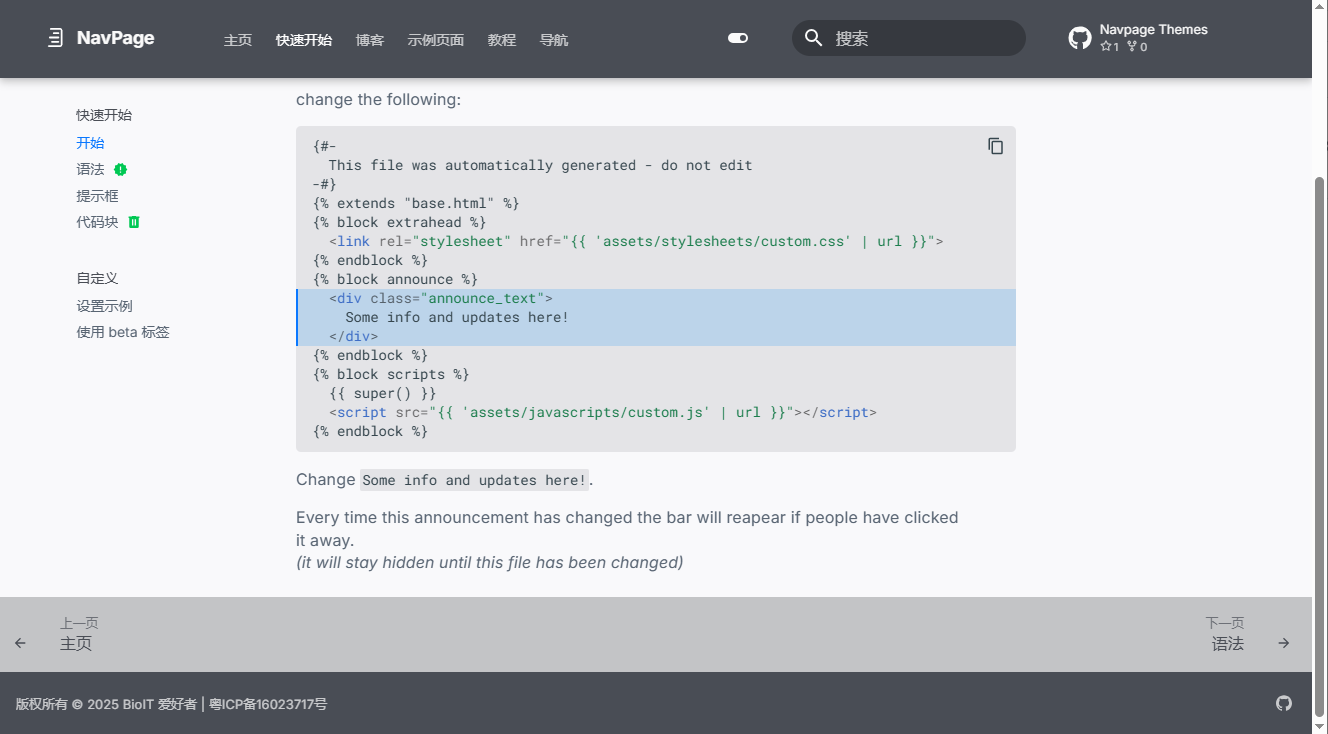Click the footer GitHub icon
Viewport: 1328px width, 734px height.
(x=1284, y=703)
